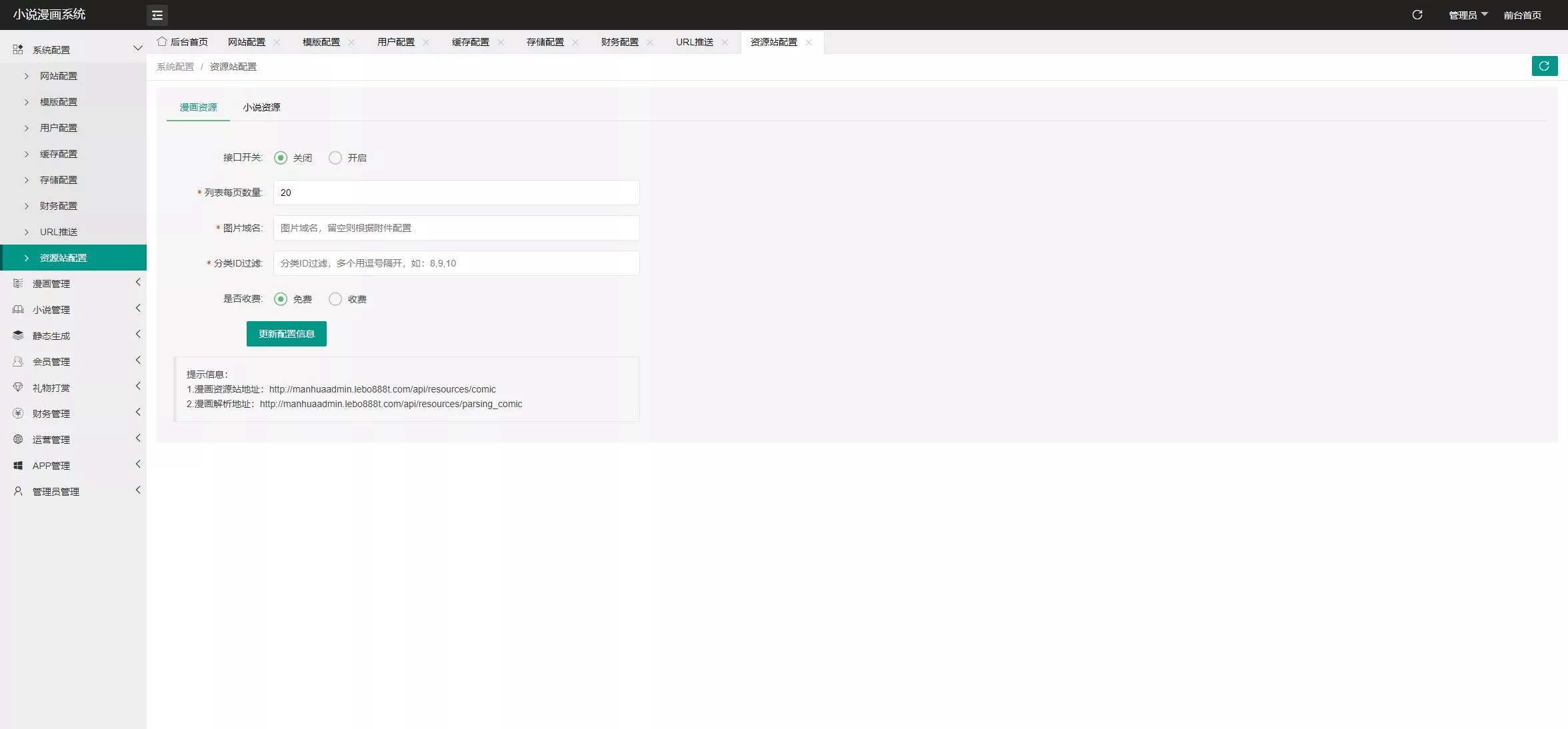
Task: Switch to the 小说资源 tab
Action: click(261, 107)
